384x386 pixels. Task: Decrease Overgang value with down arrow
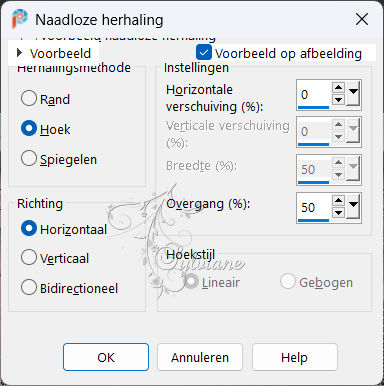338,212
